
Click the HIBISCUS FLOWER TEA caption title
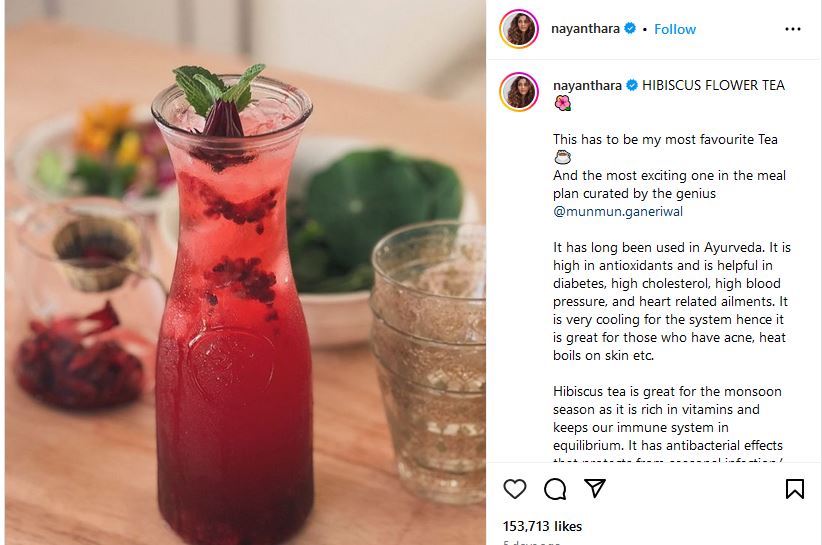714,85
